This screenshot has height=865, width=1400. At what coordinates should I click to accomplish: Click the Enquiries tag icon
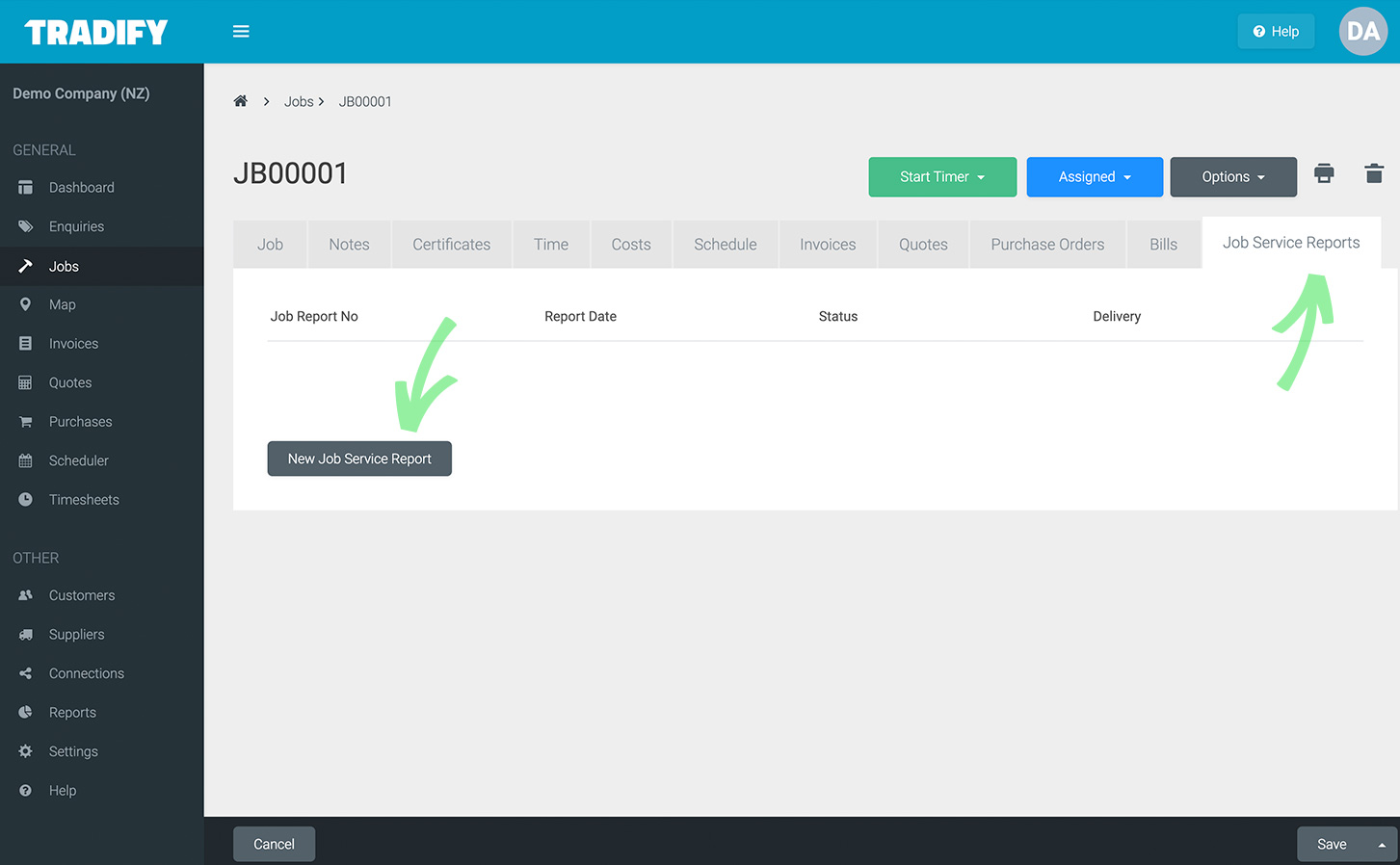tap(26, 226)
